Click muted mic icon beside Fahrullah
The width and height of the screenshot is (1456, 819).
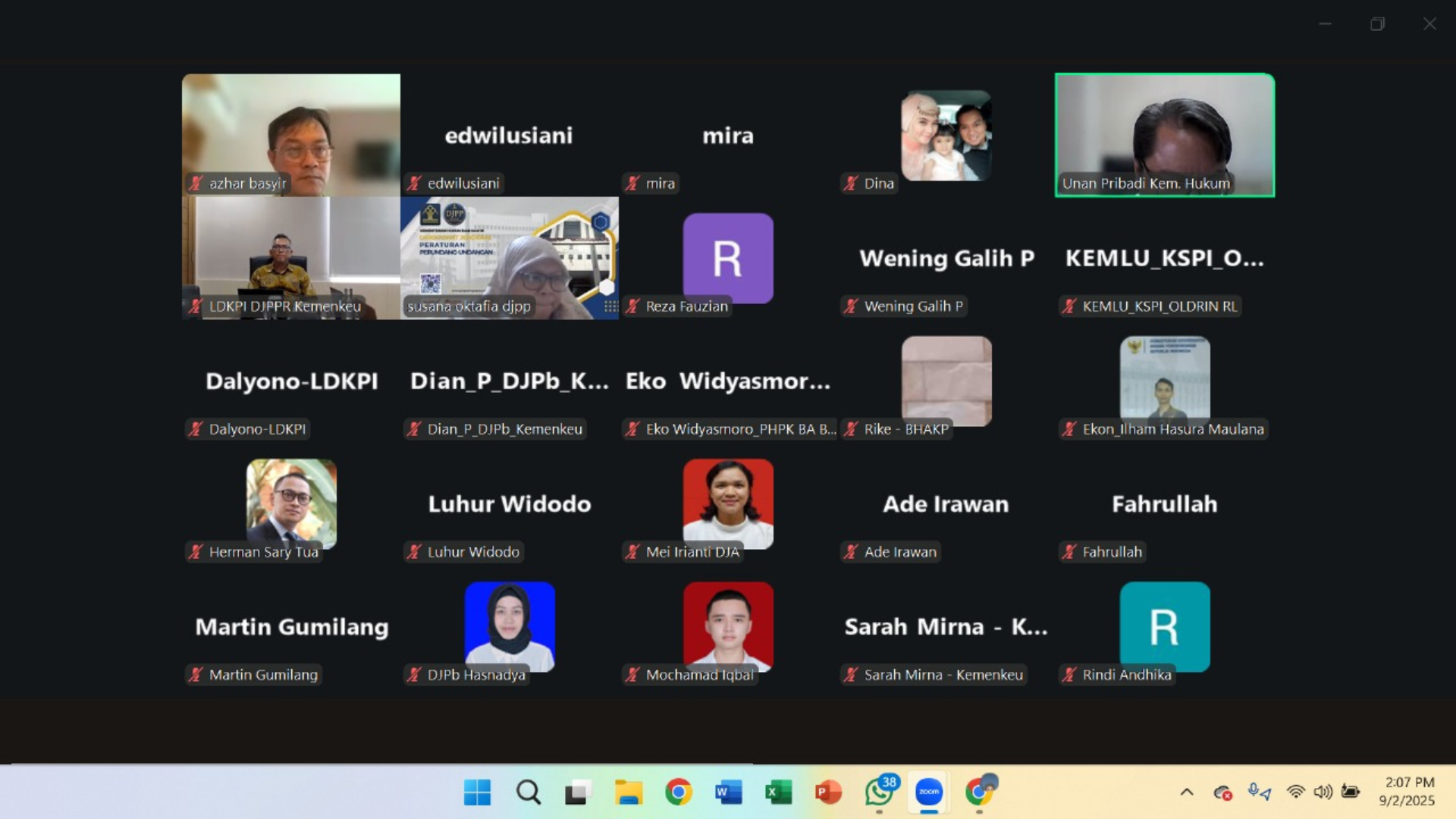pyautogui.click(x=1069, y=552)
